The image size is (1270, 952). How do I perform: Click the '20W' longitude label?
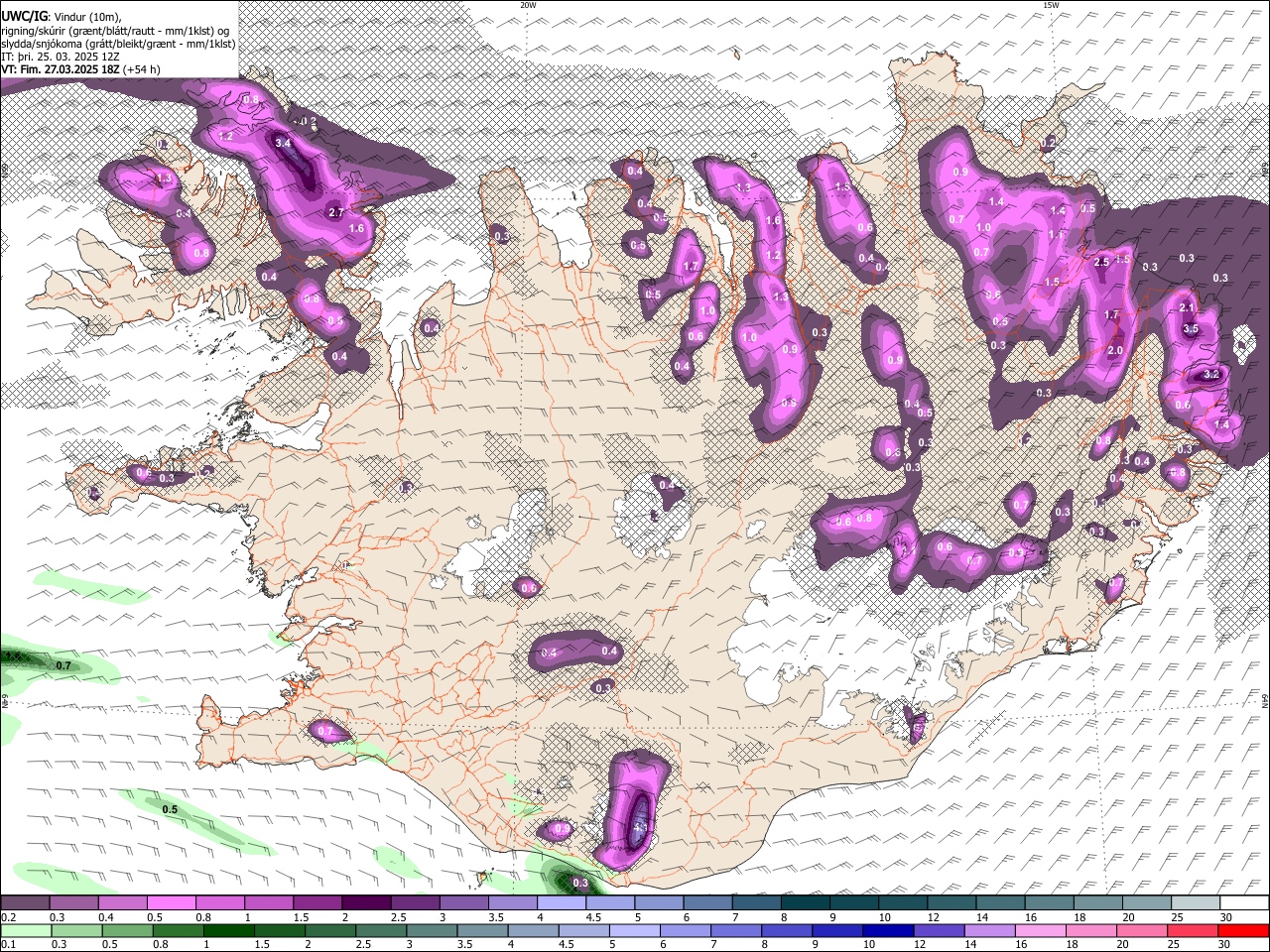coord(528,5)
